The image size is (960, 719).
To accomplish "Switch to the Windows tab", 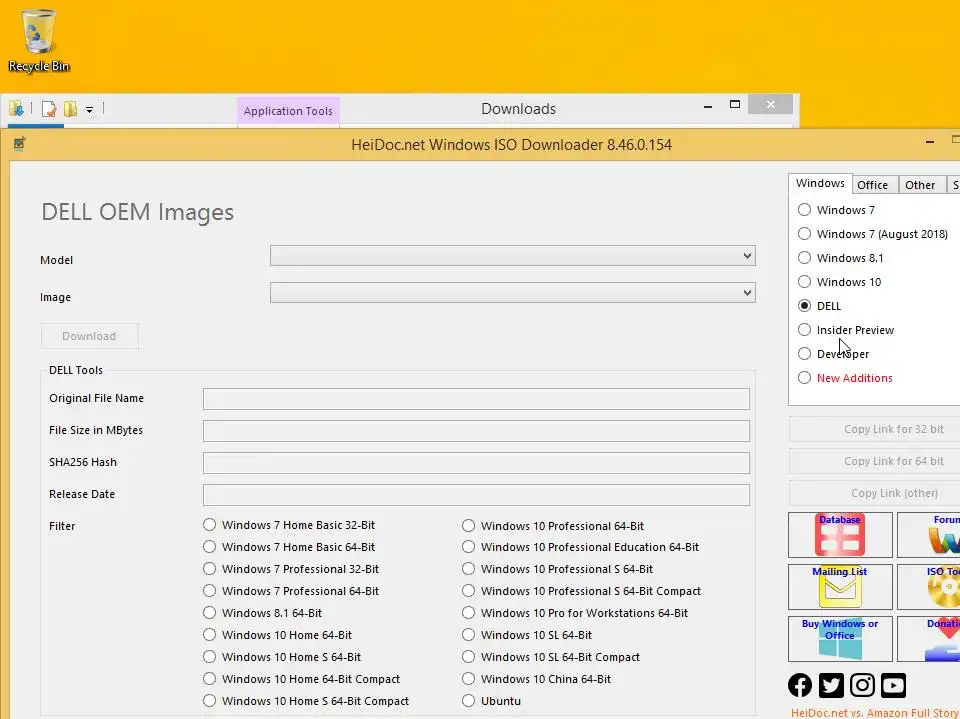I will [x=820, y=183].
